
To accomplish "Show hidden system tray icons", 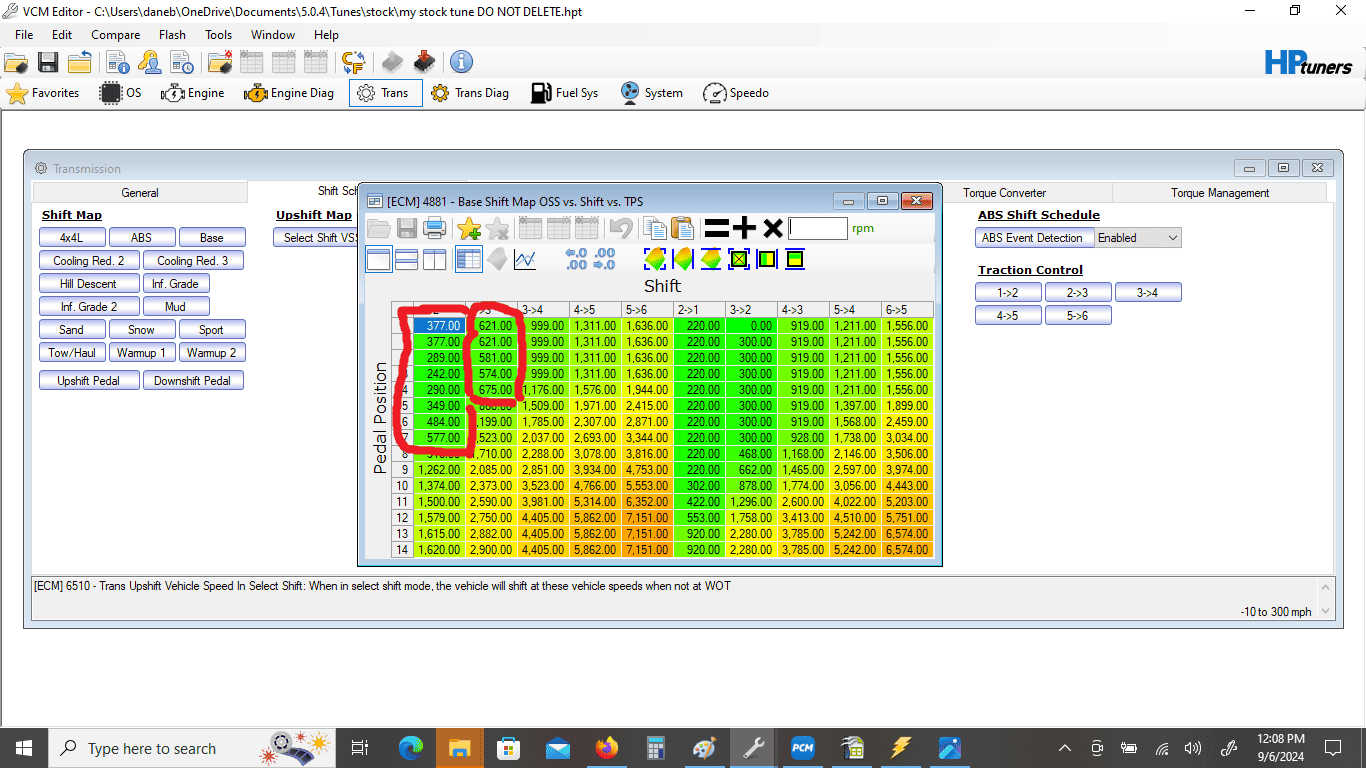I will (1065, 748).
